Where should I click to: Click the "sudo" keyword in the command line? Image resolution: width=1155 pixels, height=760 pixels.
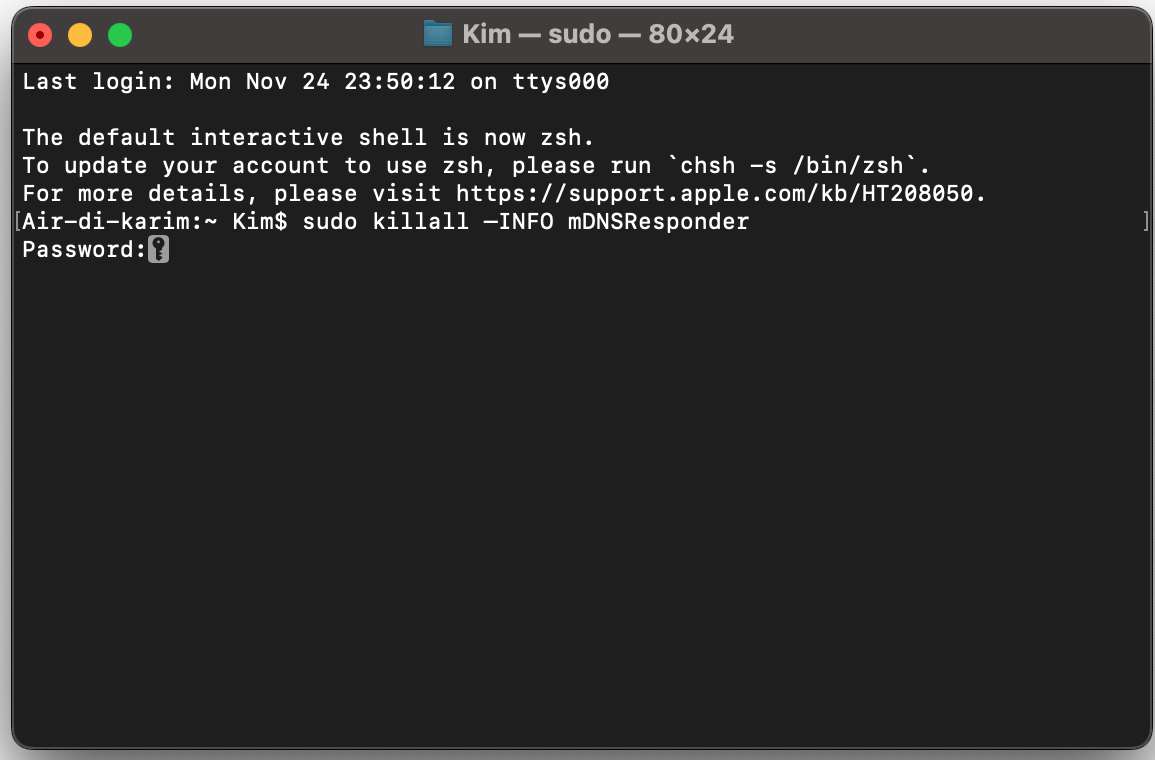(329, 222)
